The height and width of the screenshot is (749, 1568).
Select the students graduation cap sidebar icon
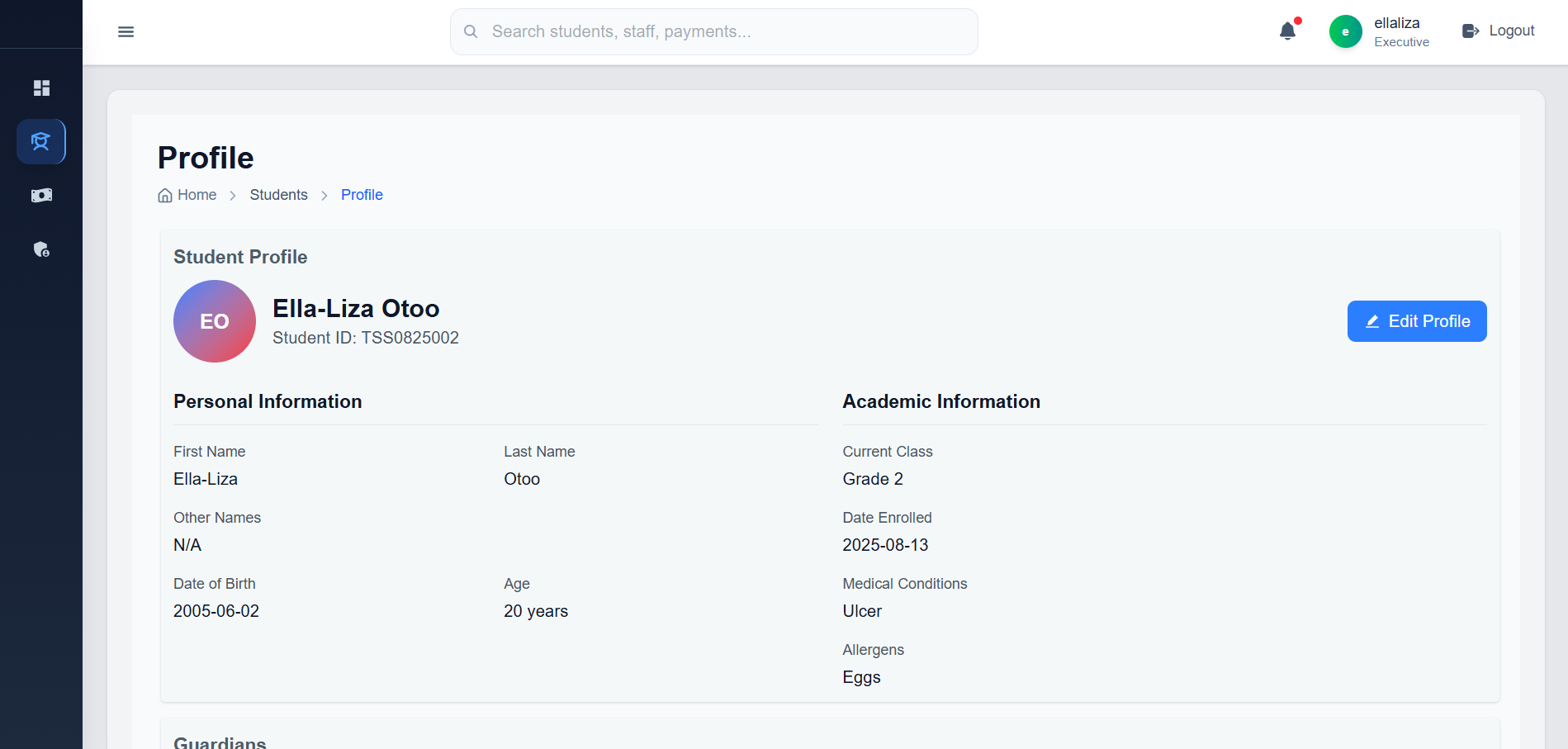tap(41, 141)
